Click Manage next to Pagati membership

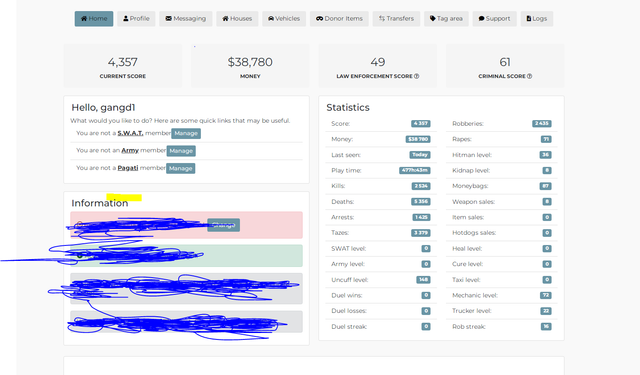[180, 169]
